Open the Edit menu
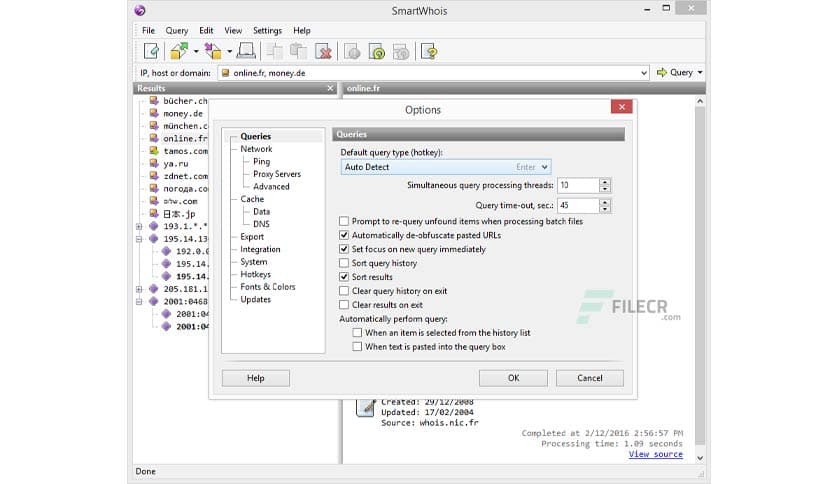836x484 pixels. (x=206, y=30)
